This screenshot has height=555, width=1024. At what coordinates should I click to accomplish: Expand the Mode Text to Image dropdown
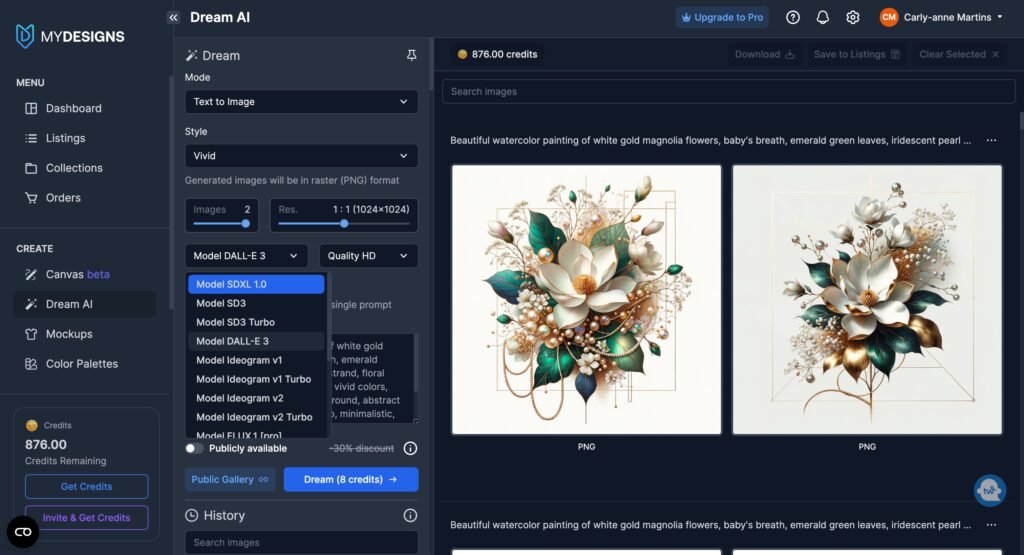[x=301, y=102]
